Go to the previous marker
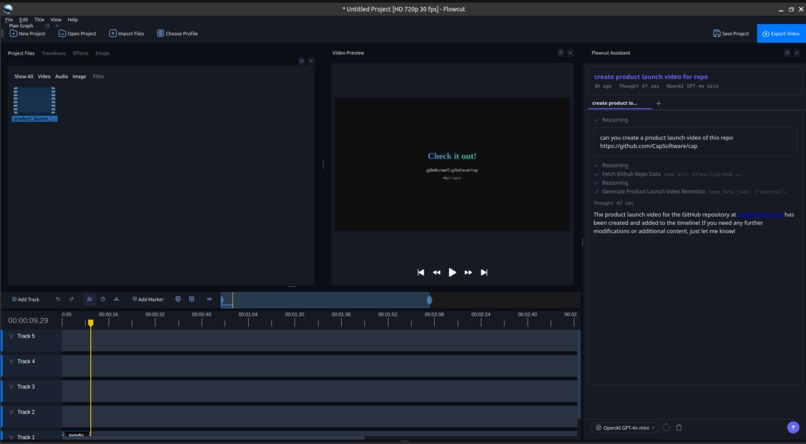The image size is (806, 444). coord(178,299)
